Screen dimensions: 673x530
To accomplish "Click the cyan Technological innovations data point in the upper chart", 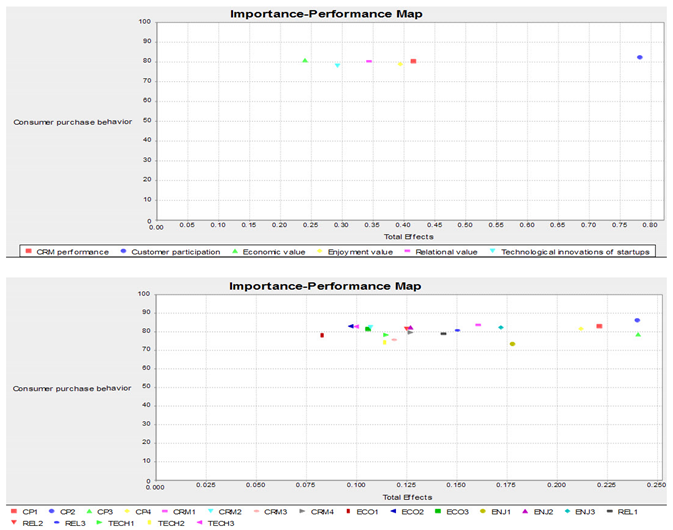I will pyautogui.click(x=337, y=65).
